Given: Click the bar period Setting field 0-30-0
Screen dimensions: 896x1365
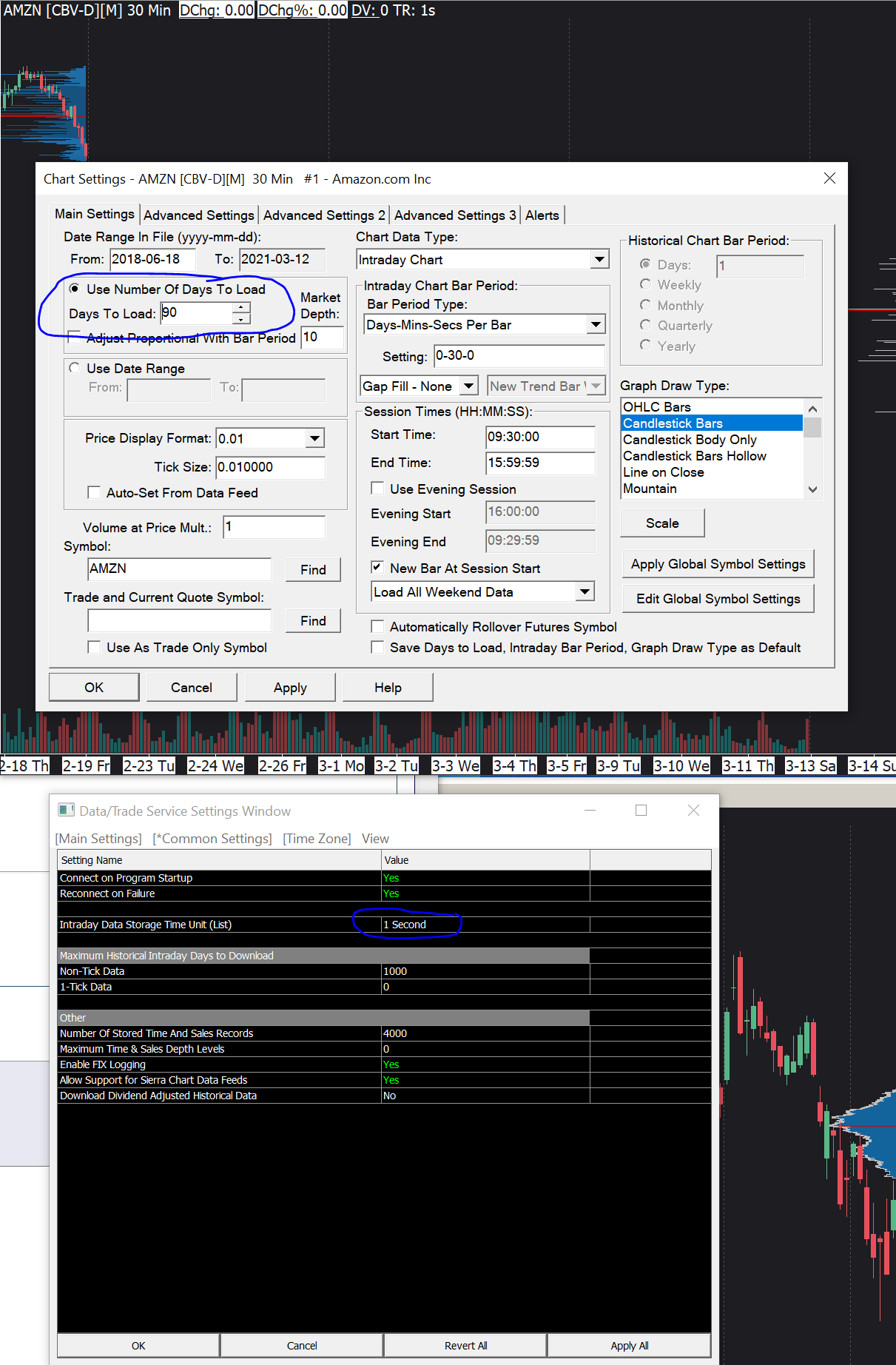Looking at the screenshot, I should click(x=519, y=355).
